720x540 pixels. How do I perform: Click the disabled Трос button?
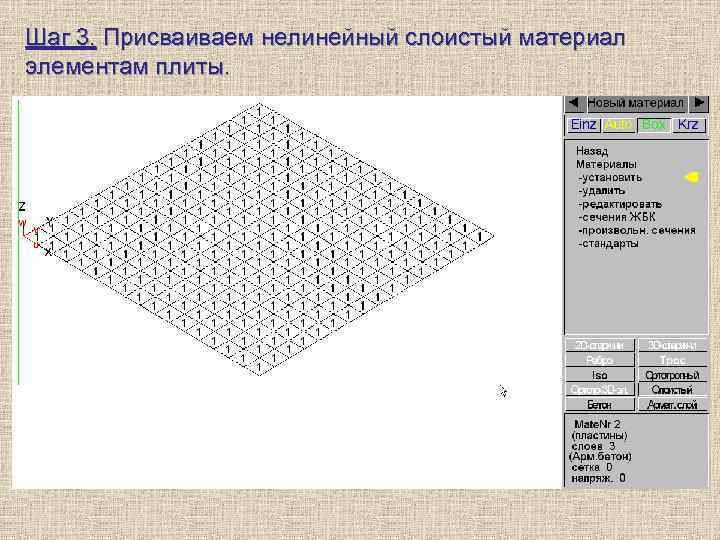pos(672,360)
